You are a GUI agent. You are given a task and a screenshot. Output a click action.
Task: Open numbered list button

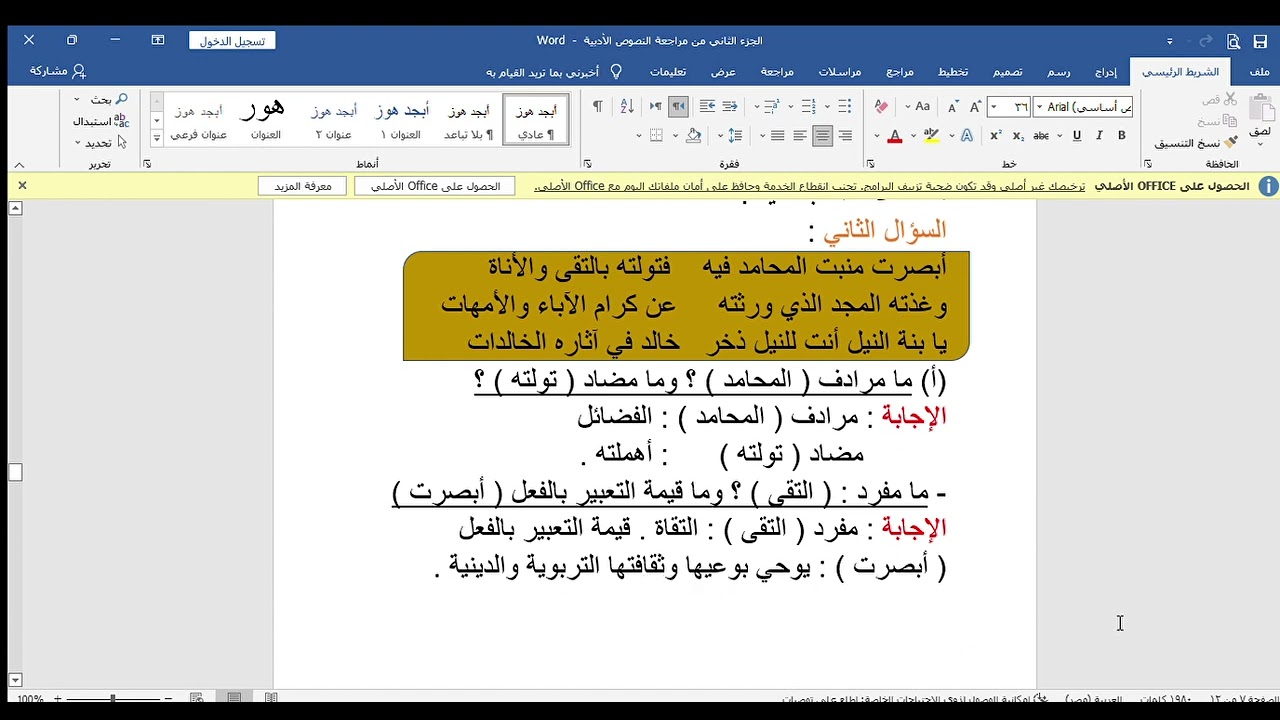(809, 106)
